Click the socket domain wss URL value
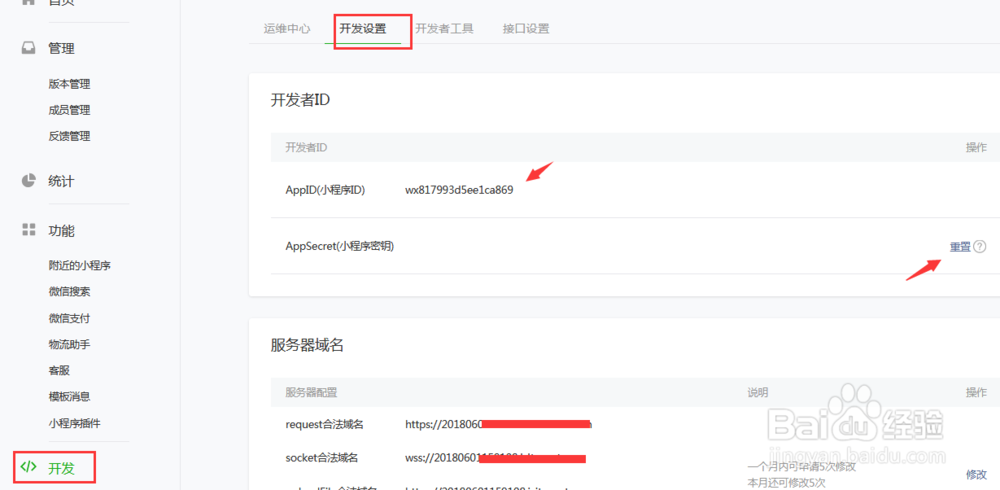 pyautogui.click(x=496, y=457)
